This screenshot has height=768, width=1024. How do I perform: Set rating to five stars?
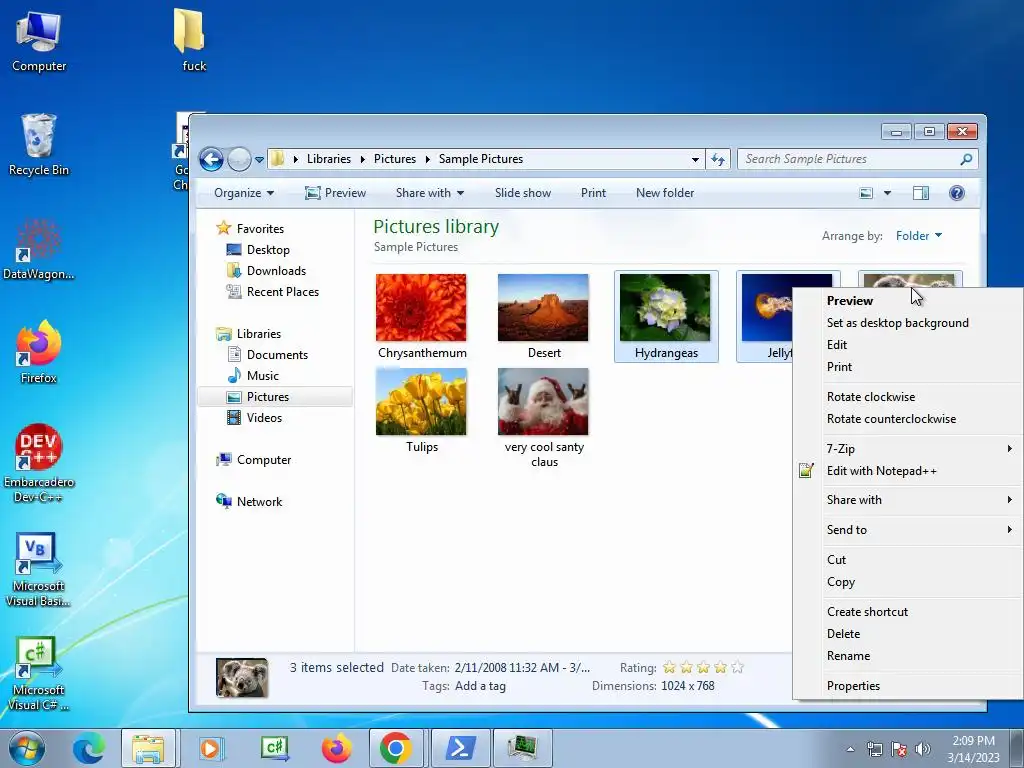(737, 667)
